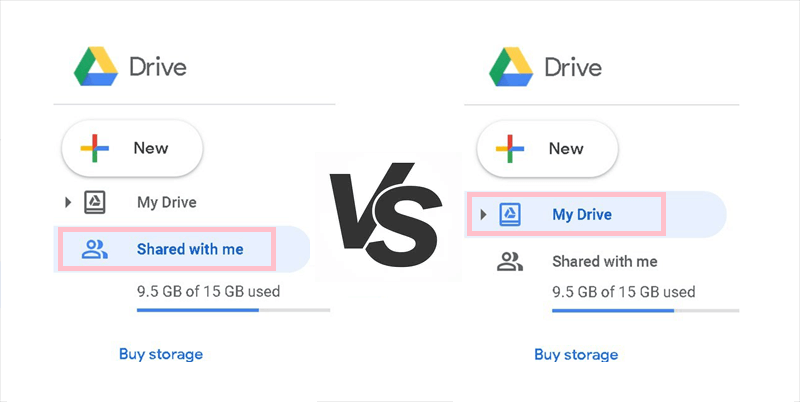Expand My Drive arrow in the left panel
The width and height of the screenshot is (800, 402).
tap(68, 202)
